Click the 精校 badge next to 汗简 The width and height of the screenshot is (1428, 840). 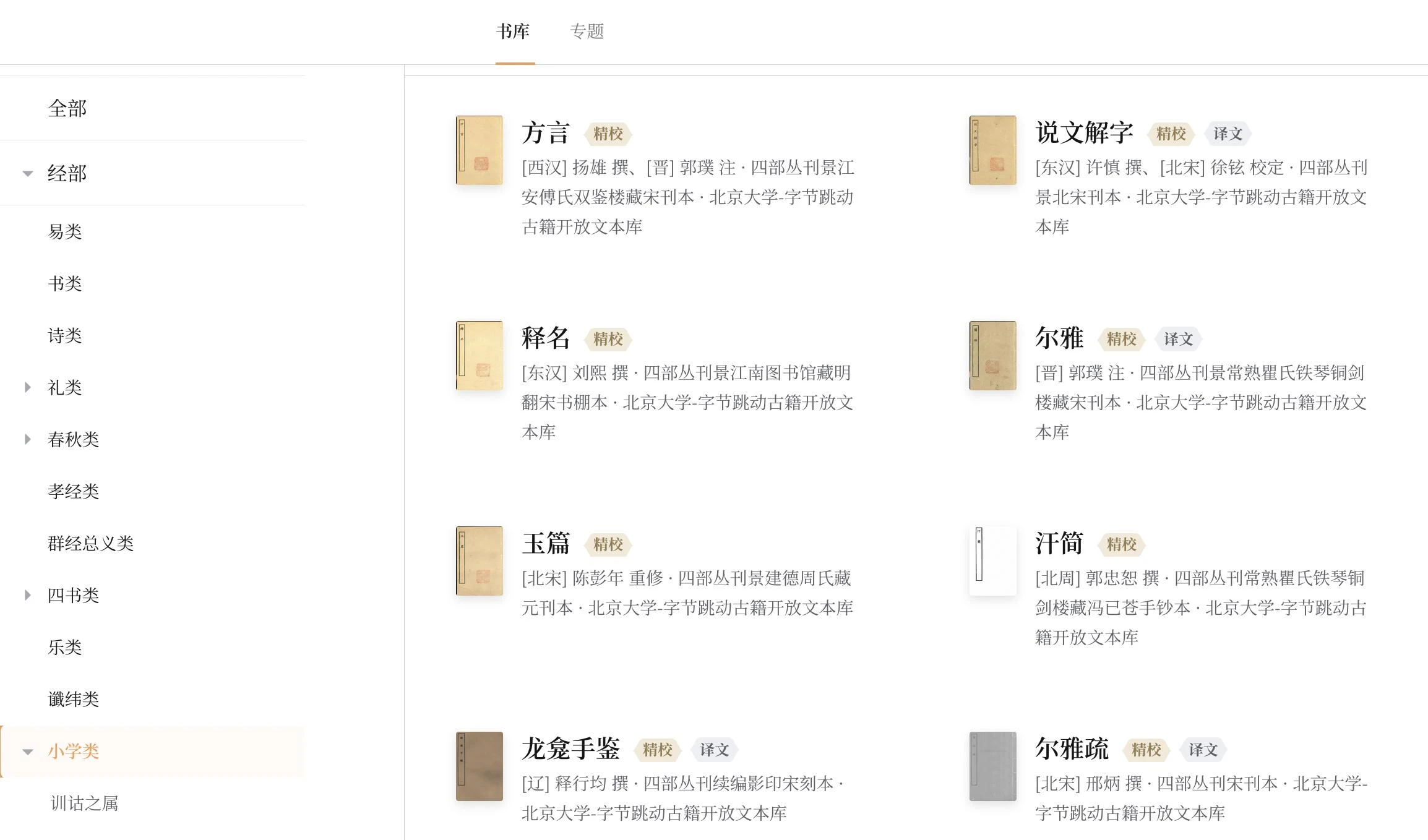tap(1122, 545)
